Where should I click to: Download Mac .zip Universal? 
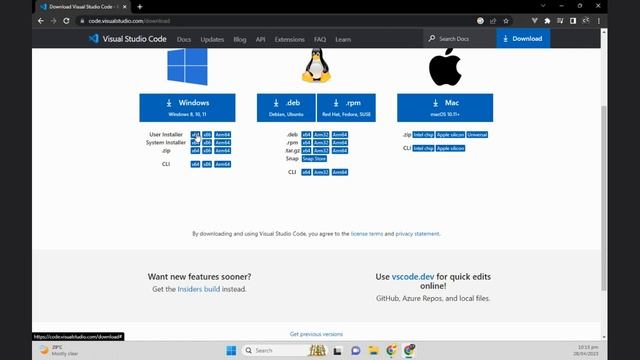(477, 135)
